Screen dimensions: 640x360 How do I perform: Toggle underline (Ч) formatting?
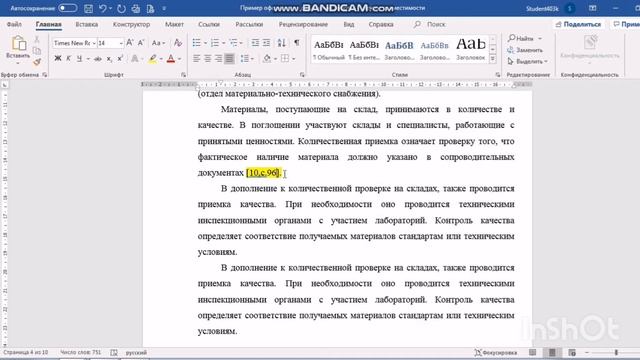point(79,59)
